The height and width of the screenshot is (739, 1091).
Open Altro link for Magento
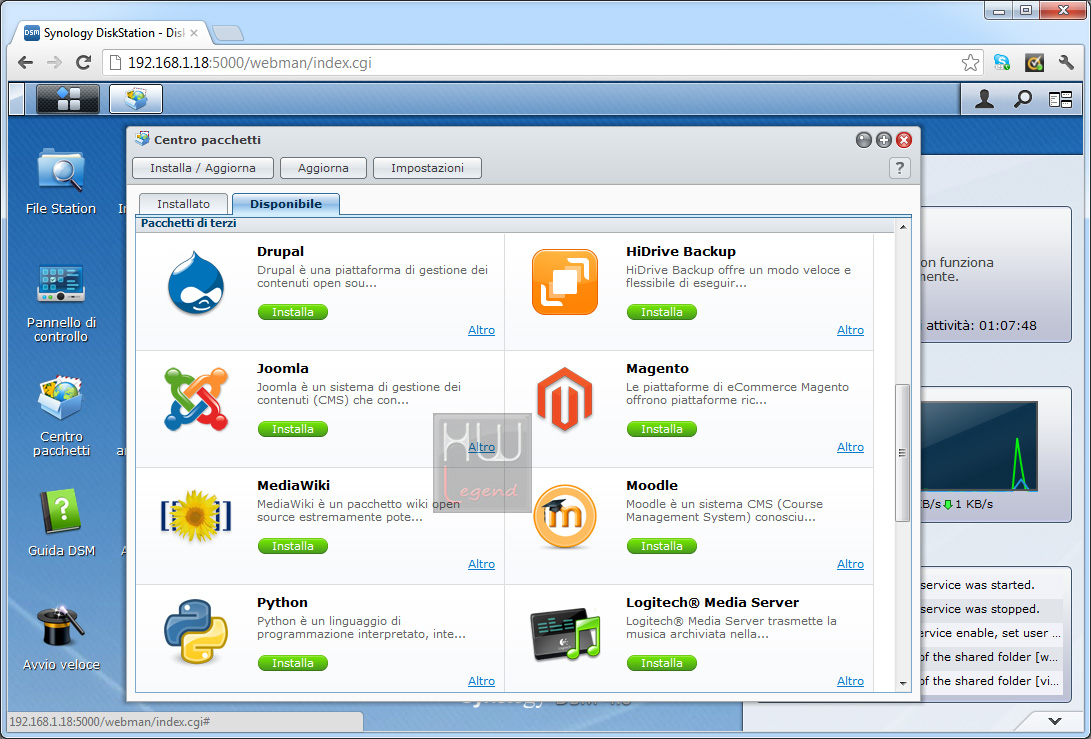pyautogui.click(x=850, y=447)
